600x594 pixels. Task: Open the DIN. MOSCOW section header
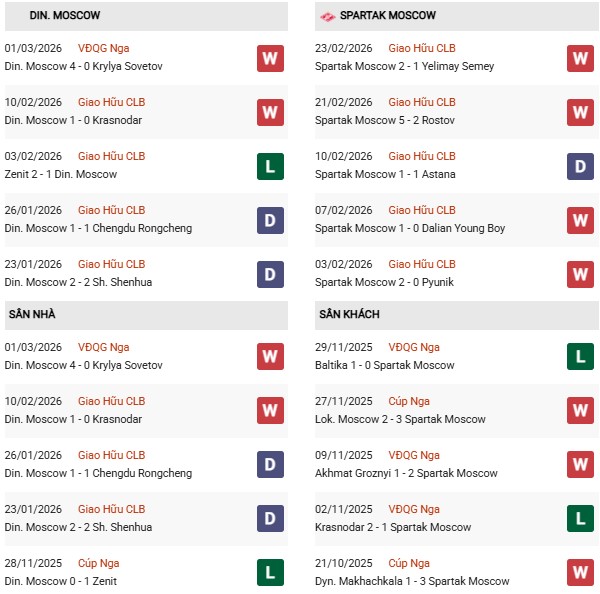(38, 16)
